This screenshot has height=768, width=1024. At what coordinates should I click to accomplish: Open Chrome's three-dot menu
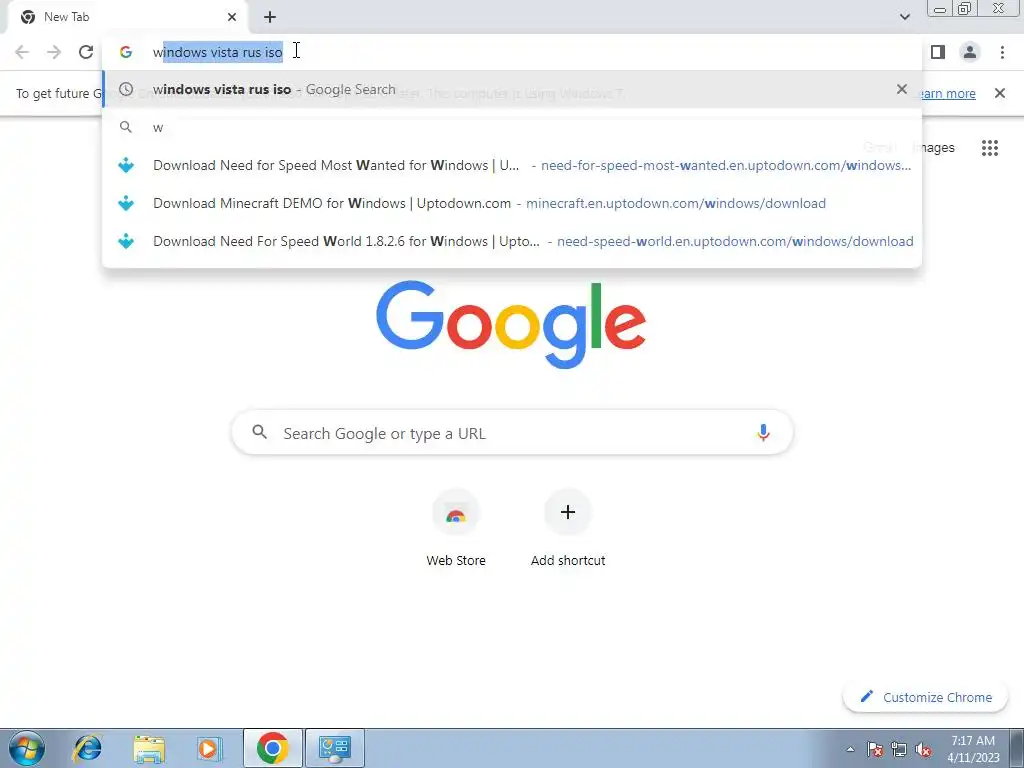(x=1002, y=52)
